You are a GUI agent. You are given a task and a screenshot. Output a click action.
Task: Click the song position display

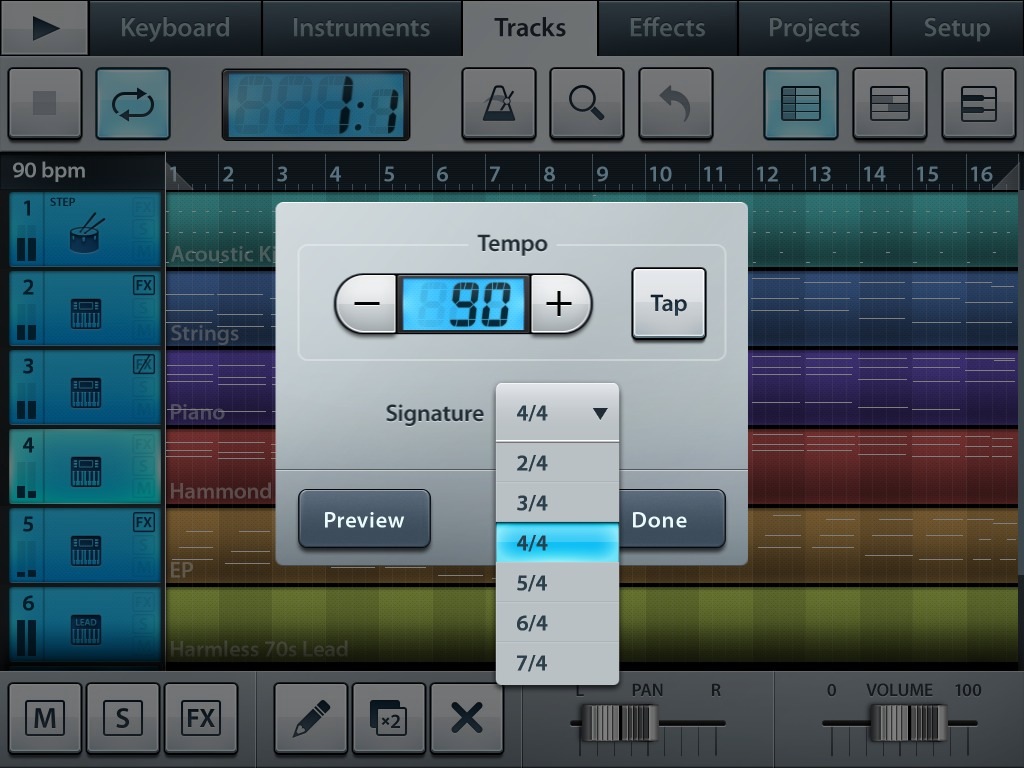tap(316, 104)
